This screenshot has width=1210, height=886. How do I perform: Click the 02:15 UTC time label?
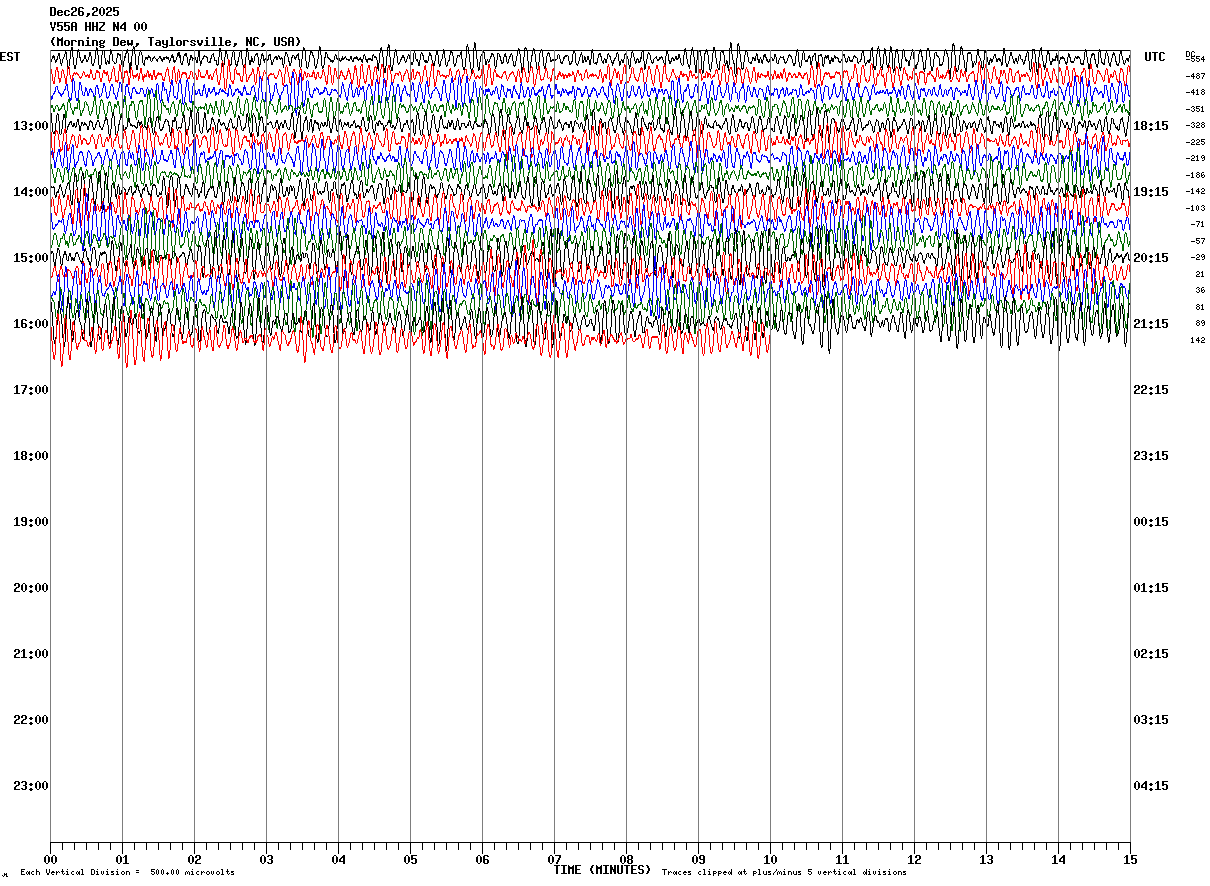(1151, 654)
